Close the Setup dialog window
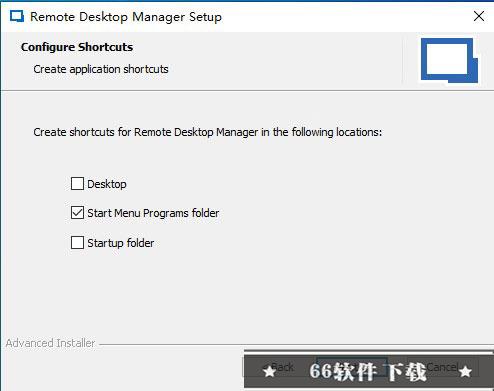494x391 pixels. click(x=479, y=16)
